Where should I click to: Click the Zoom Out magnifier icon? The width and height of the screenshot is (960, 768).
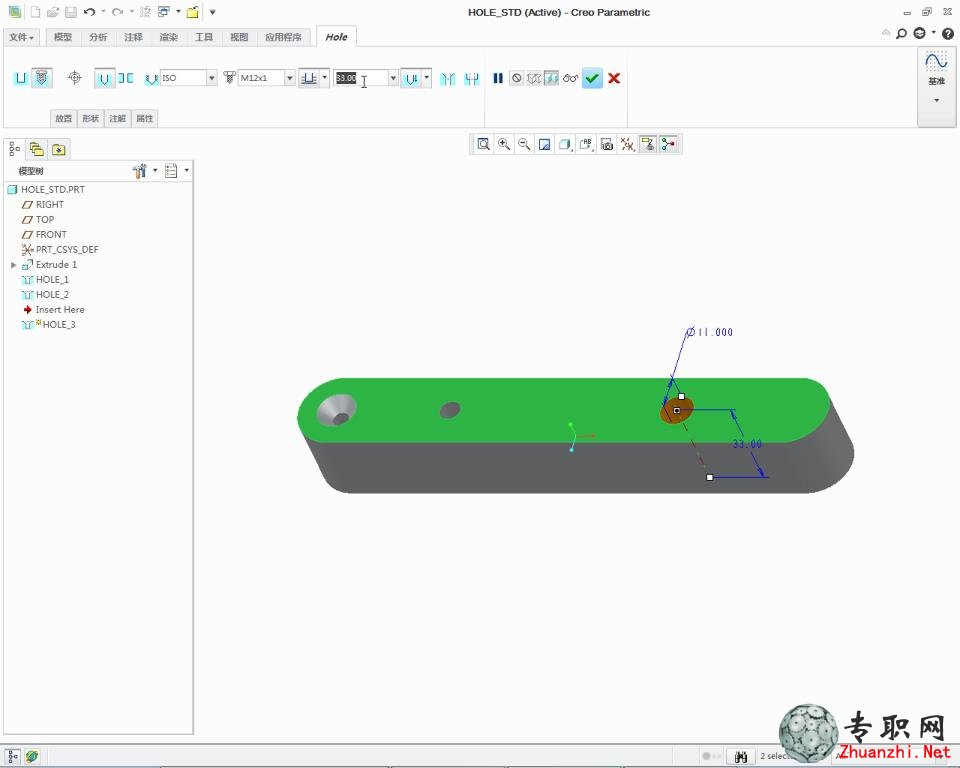(x=524, y=145)
